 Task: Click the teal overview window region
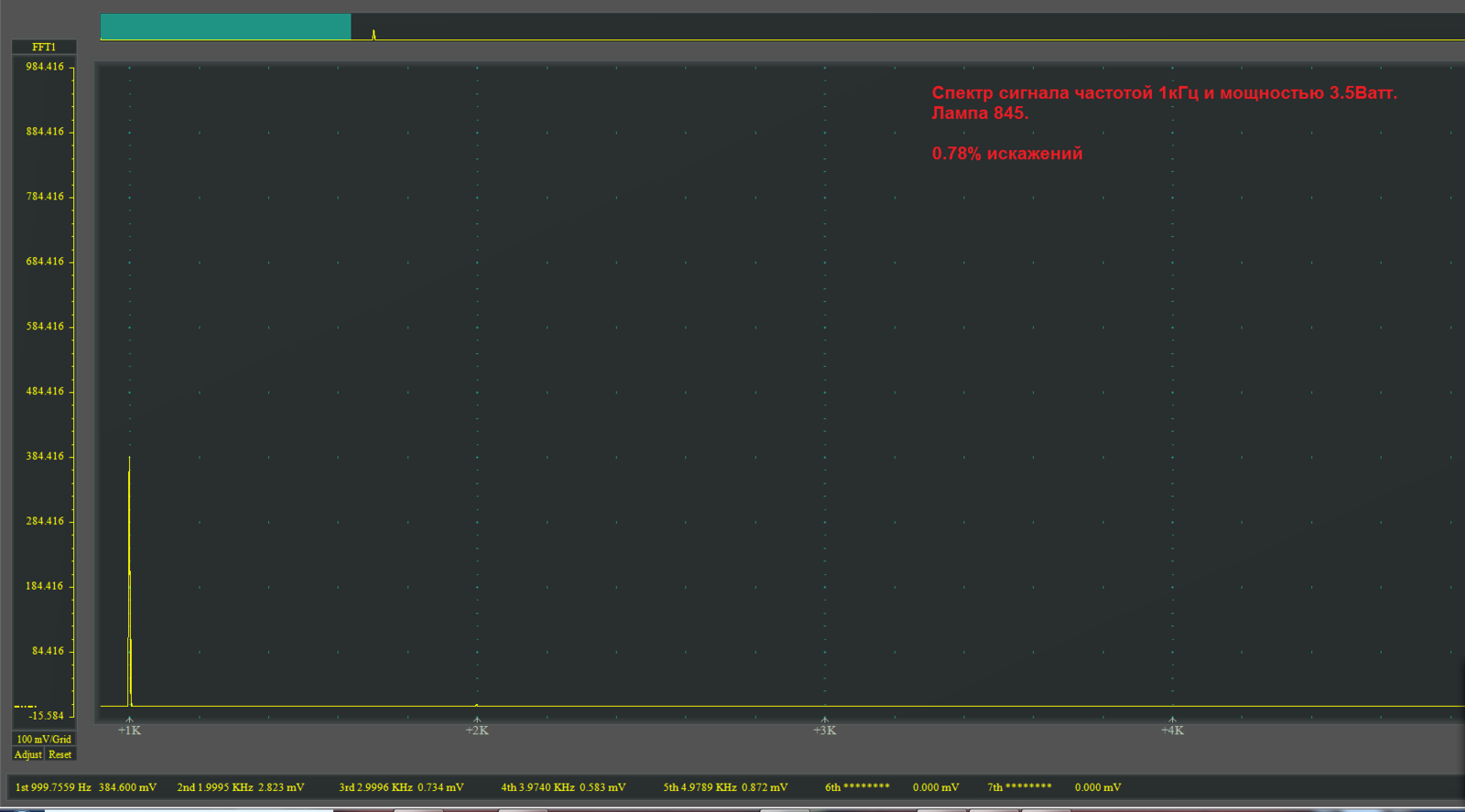[225, 27]
